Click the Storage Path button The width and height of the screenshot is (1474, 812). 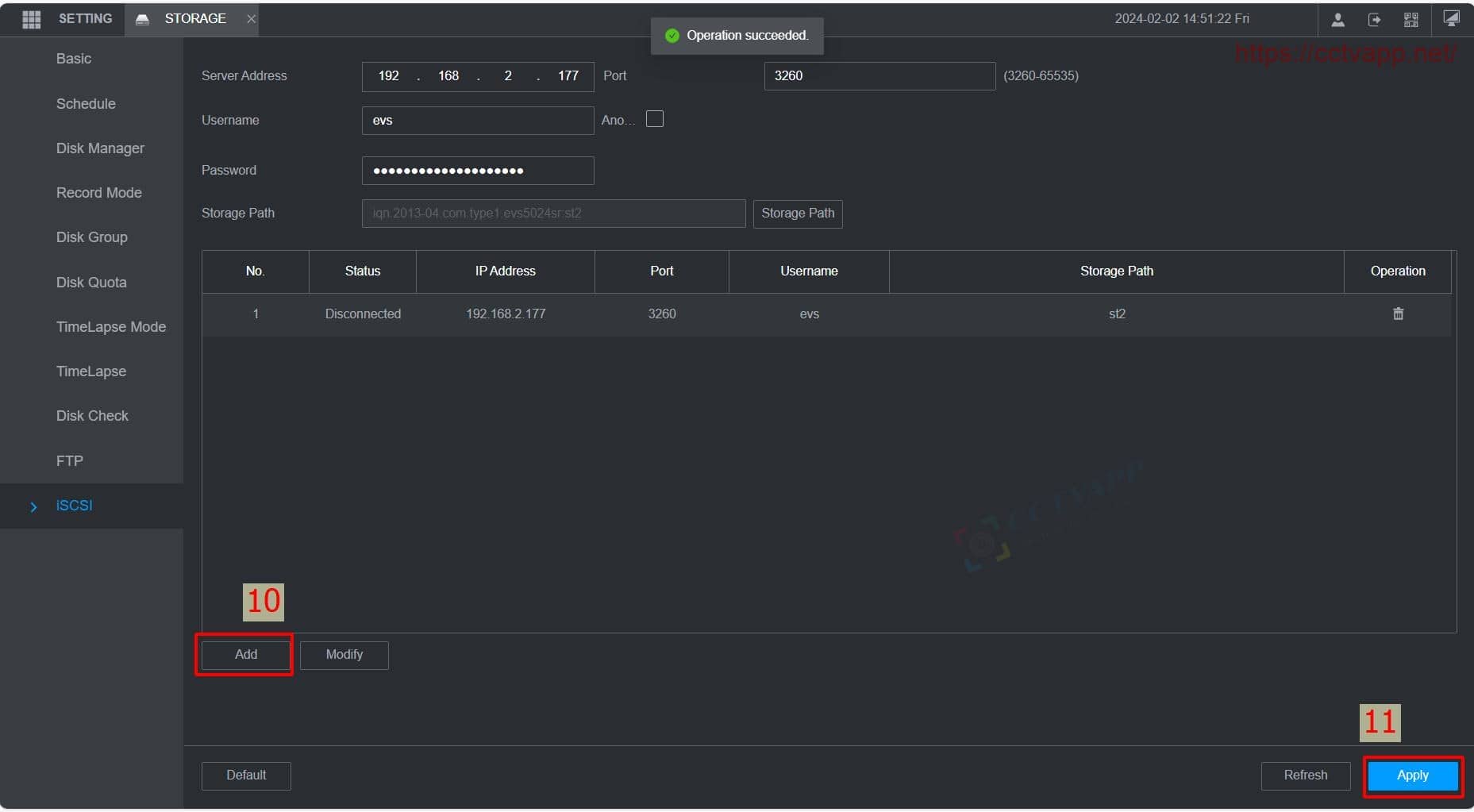797,214
